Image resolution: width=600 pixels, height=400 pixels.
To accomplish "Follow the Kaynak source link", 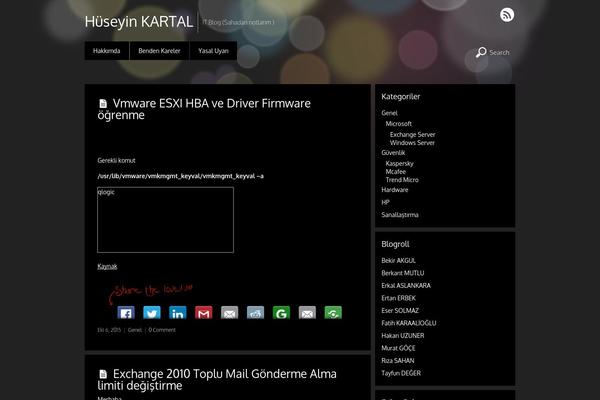I will coord(107,266).
